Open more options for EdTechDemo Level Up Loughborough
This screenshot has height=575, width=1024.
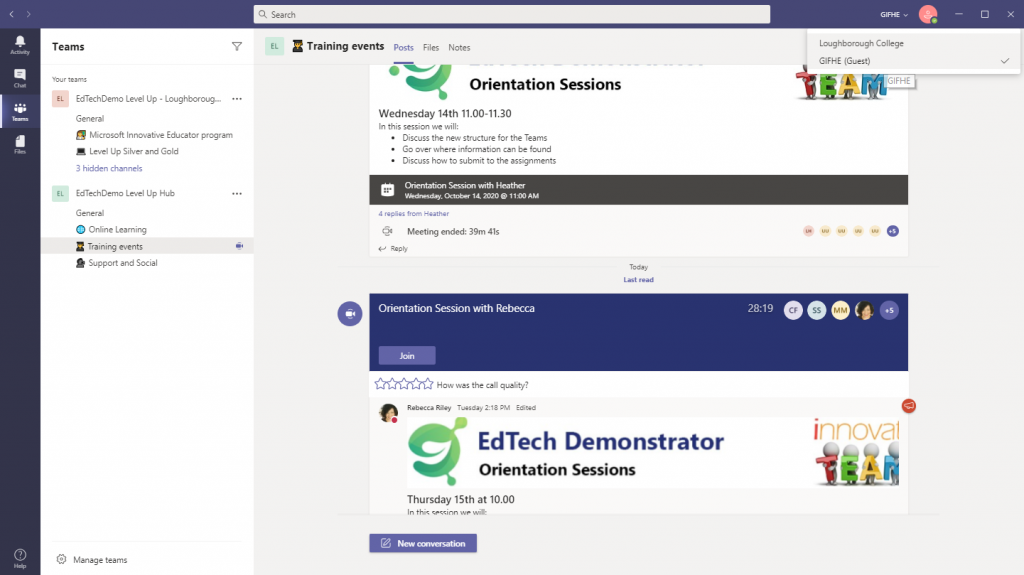[237, 99]
